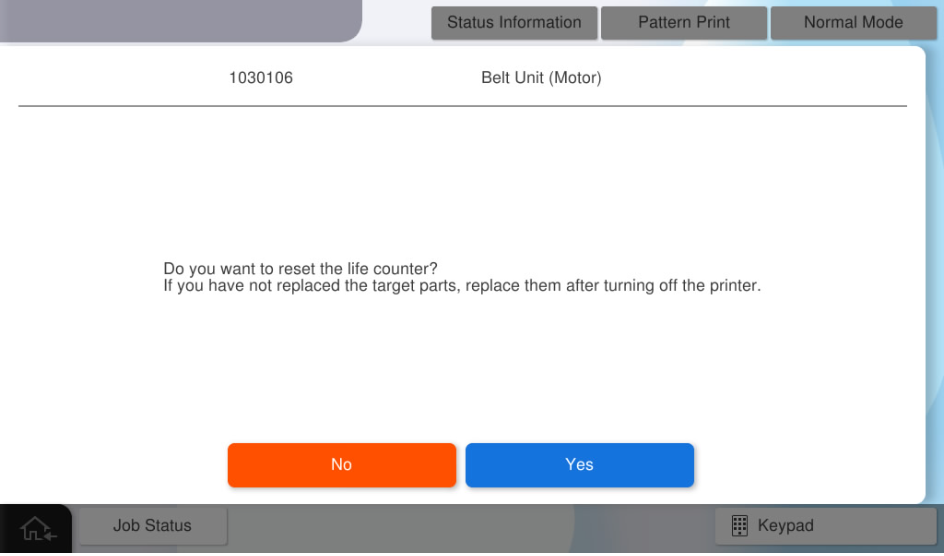Select the Pattern Print tab
Image resolution: width=944 pixels, height=556 pixels.
click(x=684, y=23)
